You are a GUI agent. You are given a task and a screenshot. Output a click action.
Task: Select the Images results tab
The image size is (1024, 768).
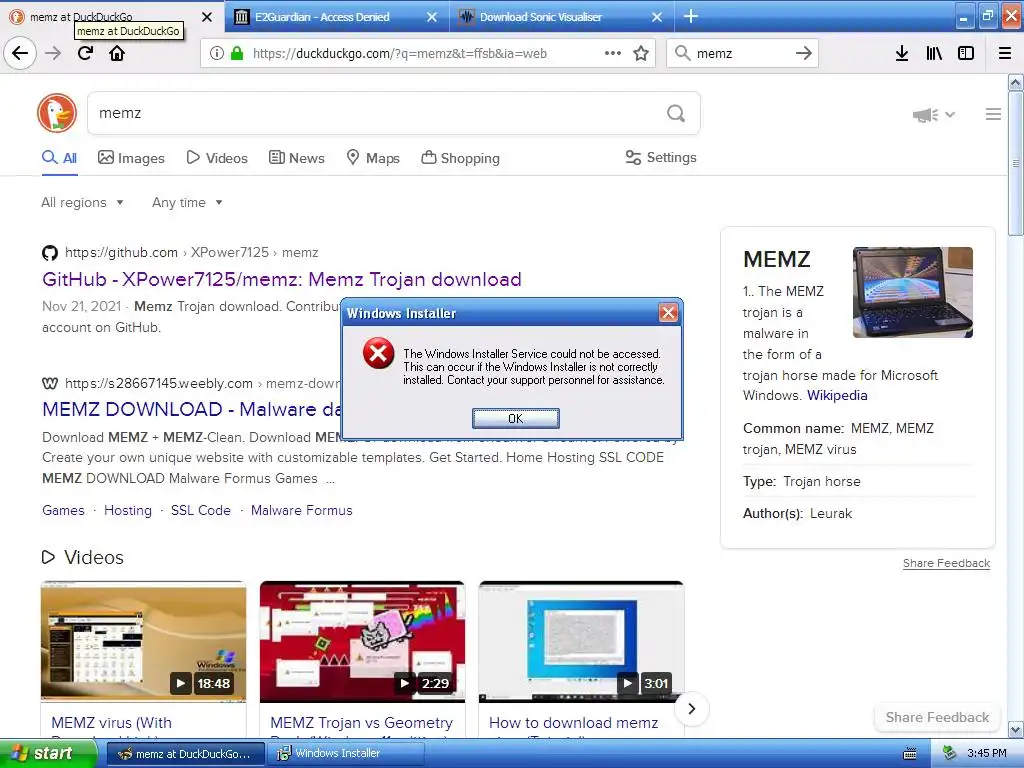(131, 158)
